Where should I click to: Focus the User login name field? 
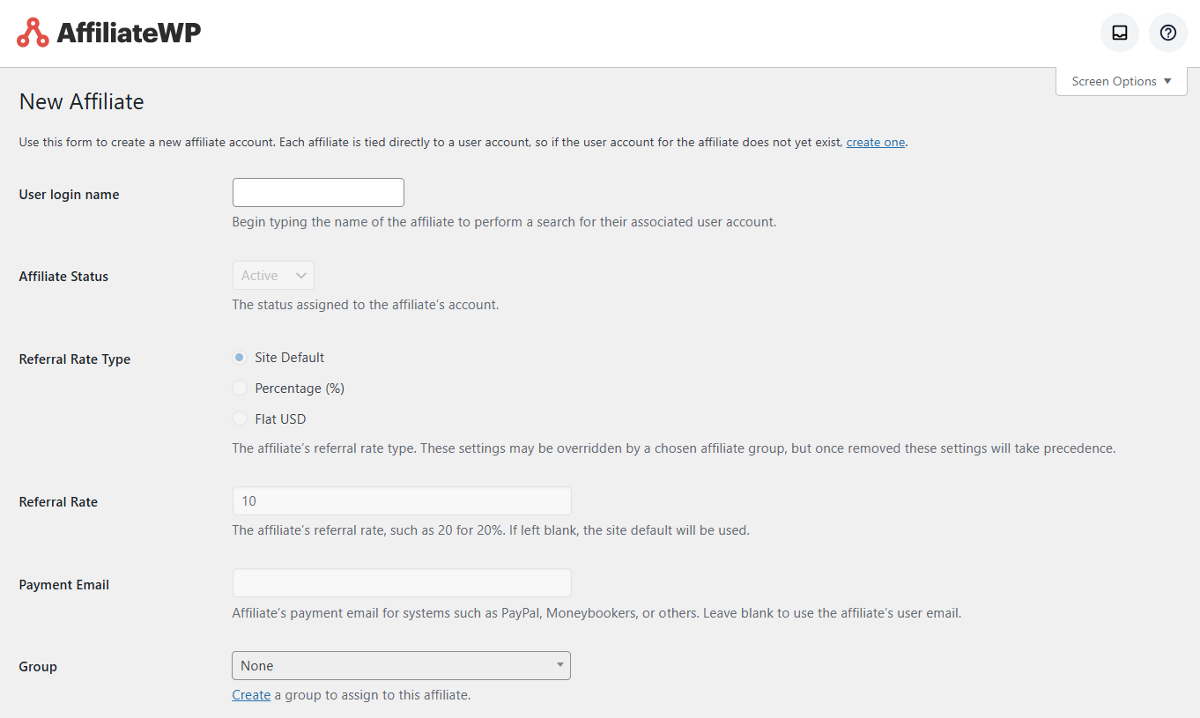pos(318,193)
